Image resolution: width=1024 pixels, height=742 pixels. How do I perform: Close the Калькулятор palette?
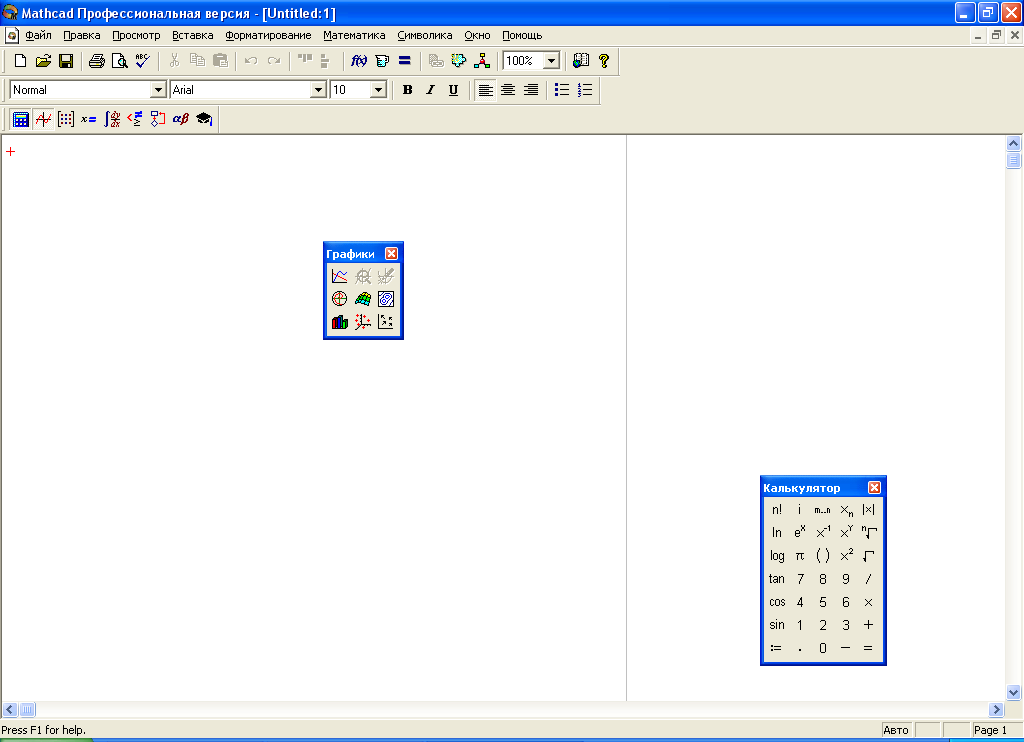pyautogui.click(x=874, y=487)
